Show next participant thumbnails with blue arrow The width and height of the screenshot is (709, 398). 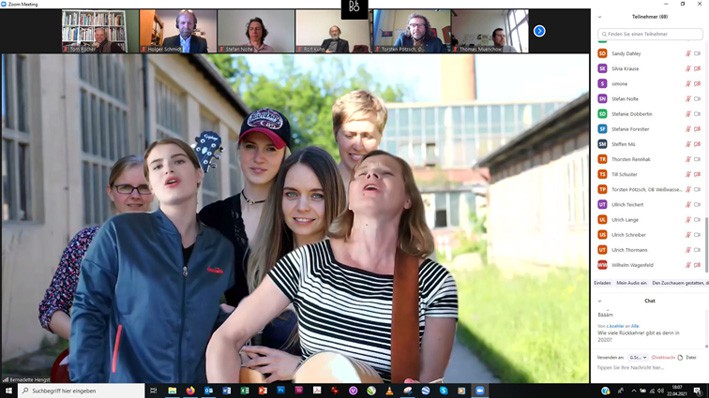click(x=539, y=31)
